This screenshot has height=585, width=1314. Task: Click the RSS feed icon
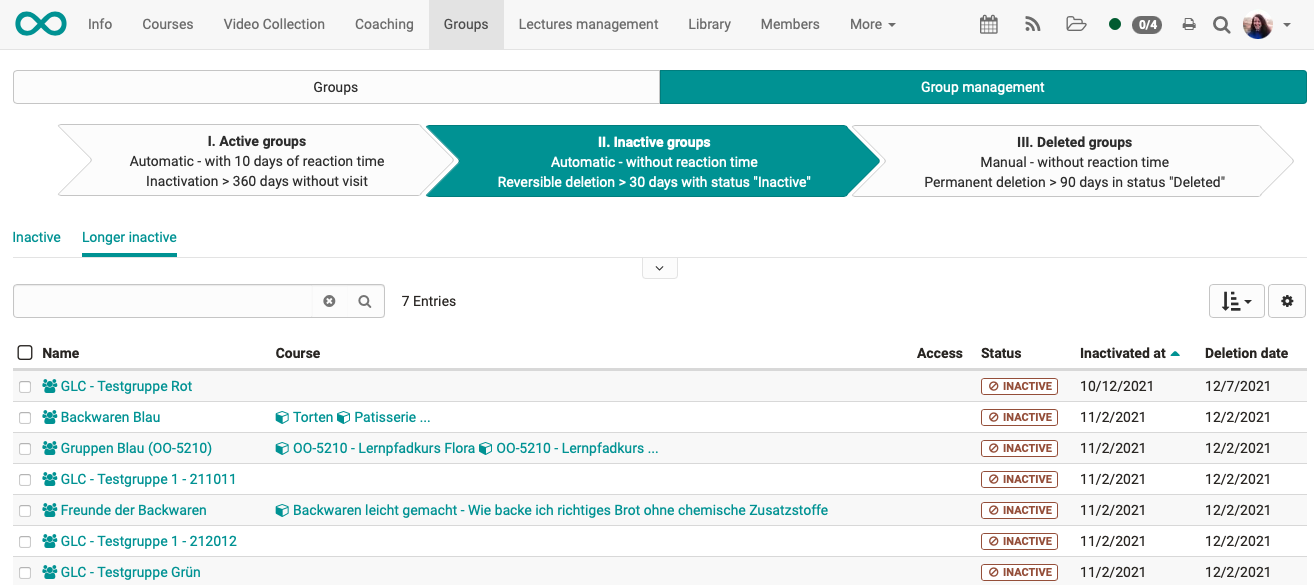[1033, 25]
